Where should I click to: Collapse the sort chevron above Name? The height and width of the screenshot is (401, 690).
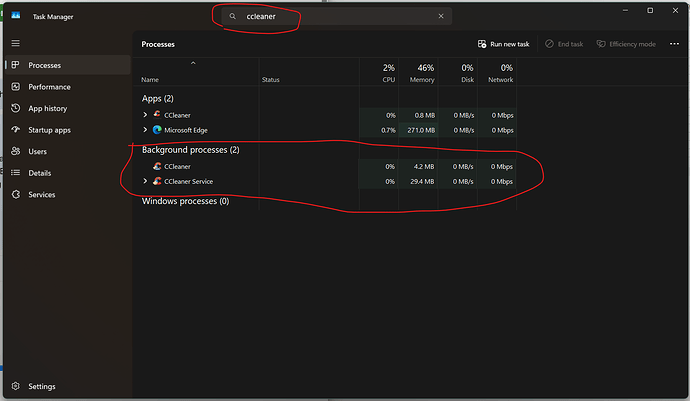[193, 63]
